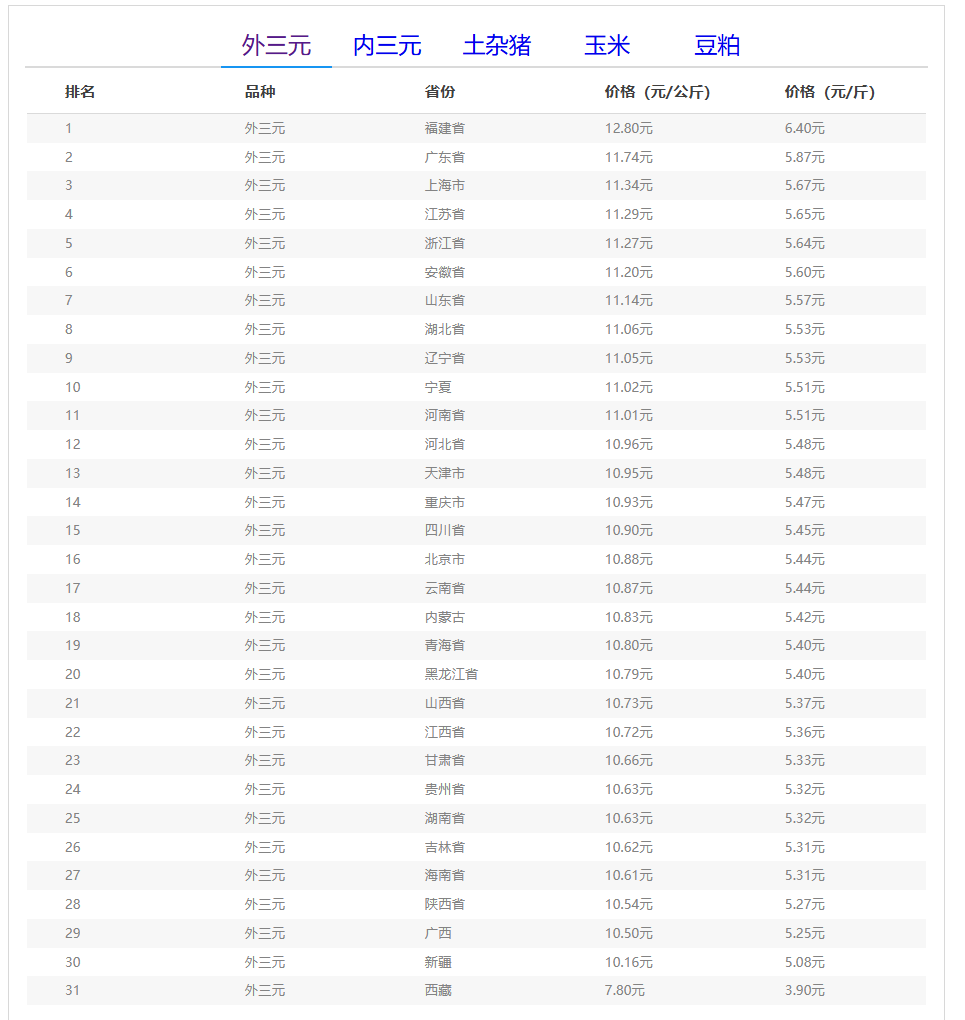Click the 排名 column header
965x1020 pixels.
[80, 92]
